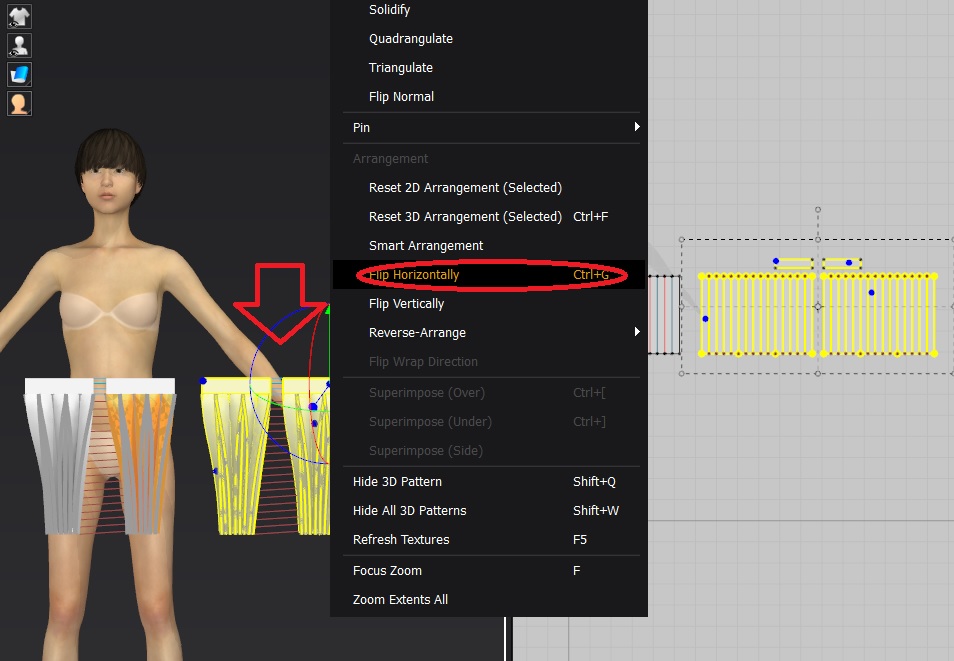The image size is (954, 661).
Task: Select Refresh Textures menu item
Action: [x=490, y=539]
